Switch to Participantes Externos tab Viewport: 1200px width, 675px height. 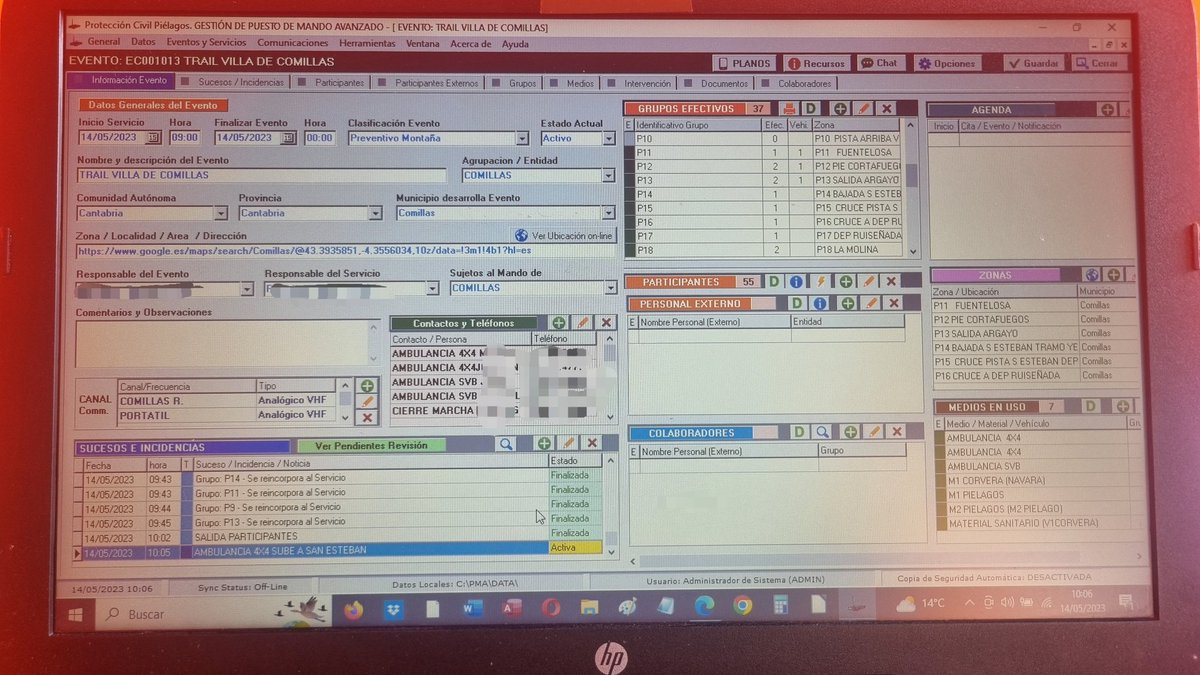[x=430, y=83]
